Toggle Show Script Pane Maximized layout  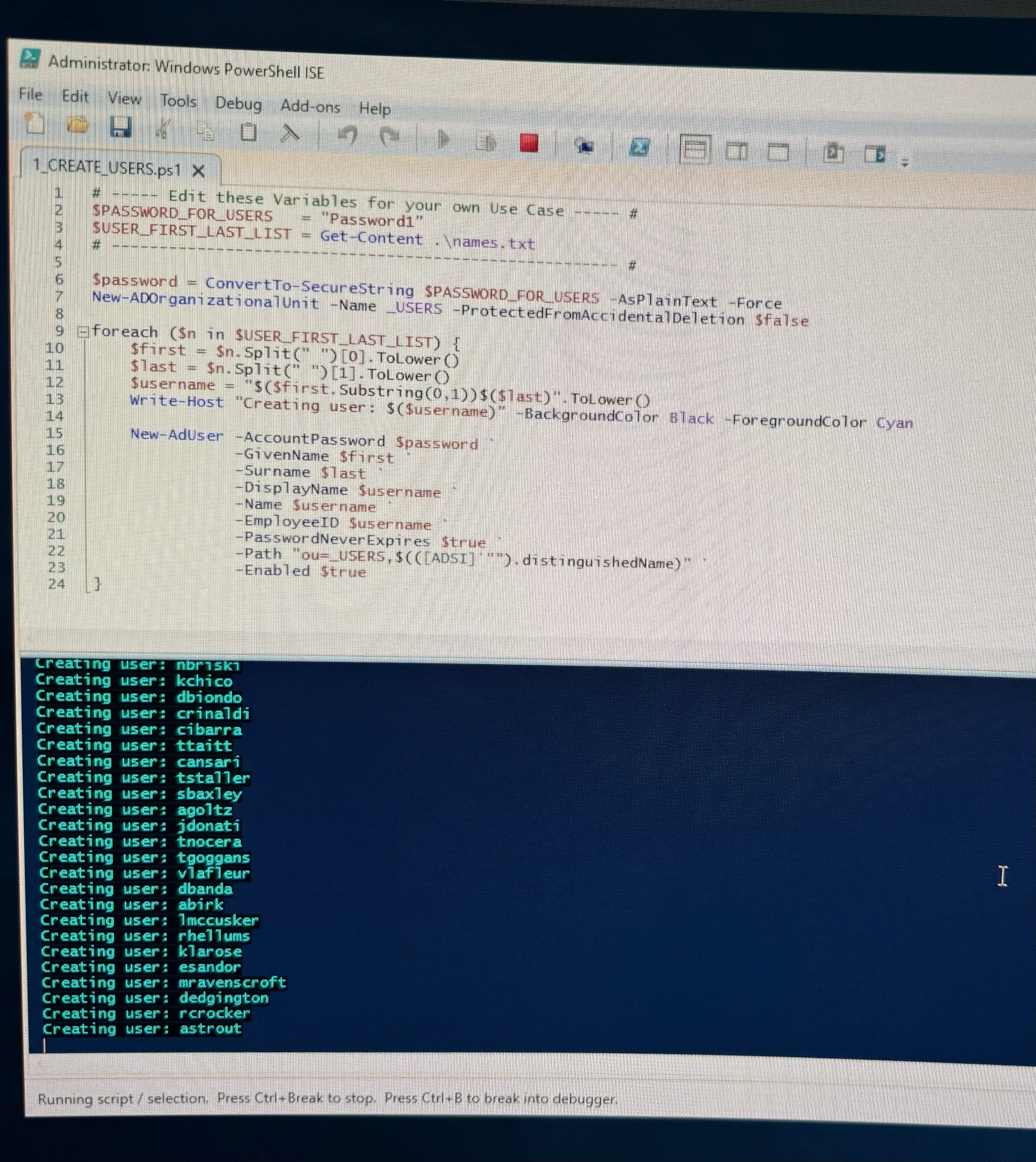[x=778, y=153]
